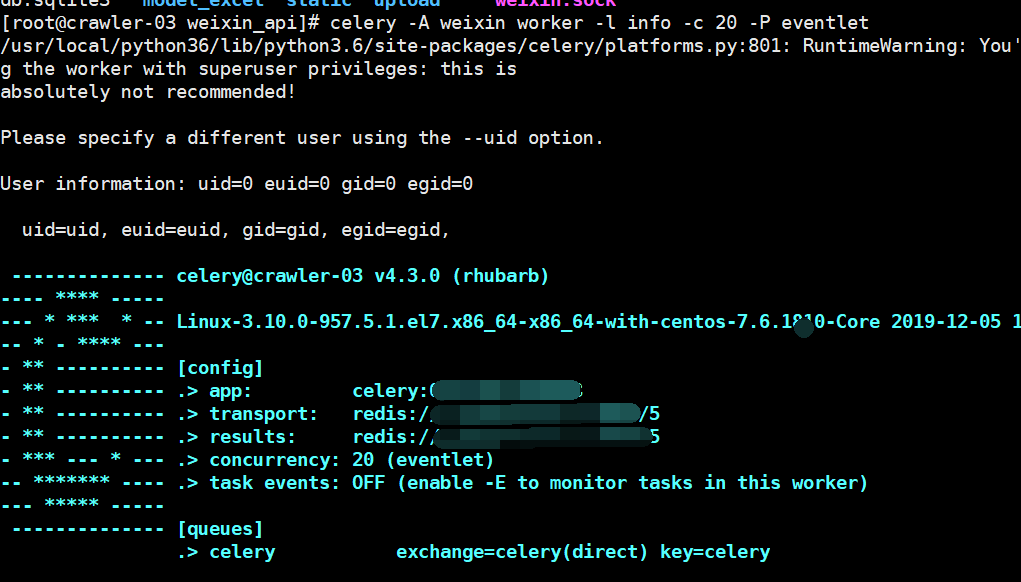Click the 'User information' line
Screen dimensions: 1021x582
tap(236, 183)
